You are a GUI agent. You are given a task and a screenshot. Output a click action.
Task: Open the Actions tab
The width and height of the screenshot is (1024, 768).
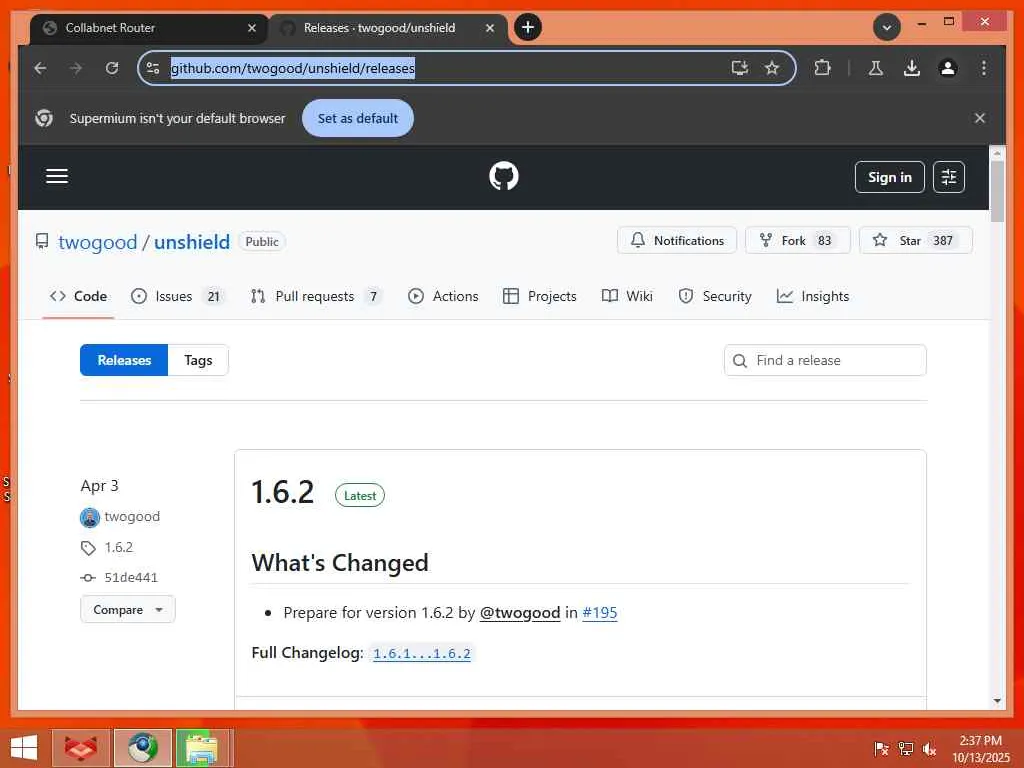pos(443,296)
